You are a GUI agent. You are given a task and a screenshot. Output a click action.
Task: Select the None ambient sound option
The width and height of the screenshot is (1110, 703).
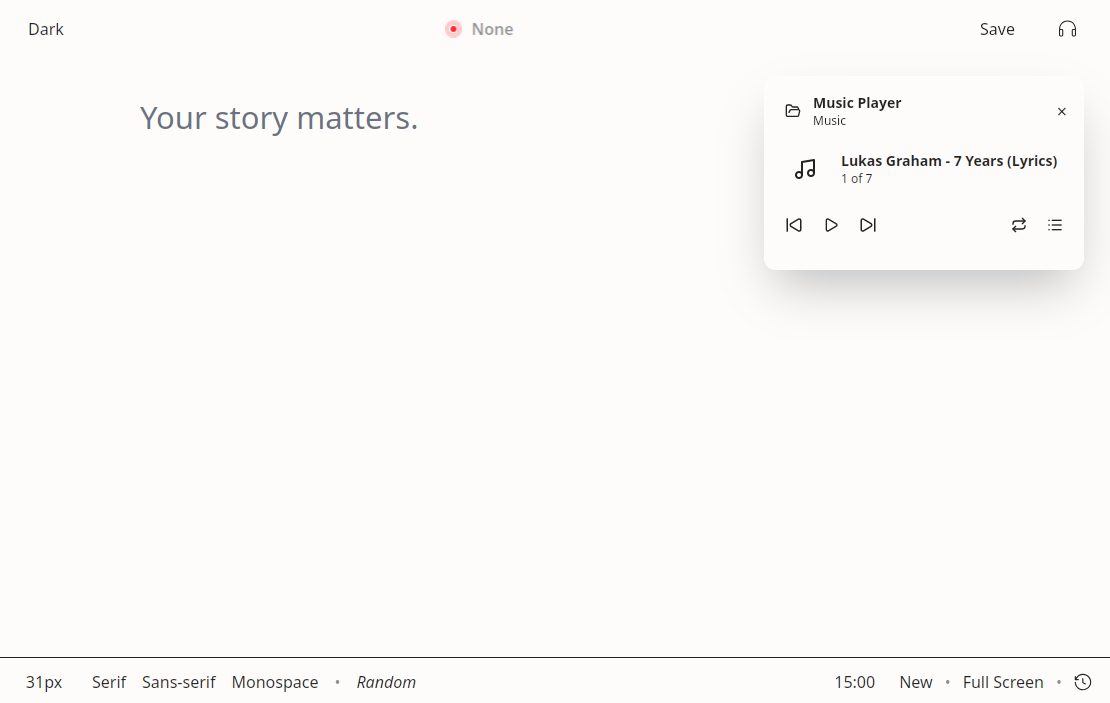click(479, 29)
